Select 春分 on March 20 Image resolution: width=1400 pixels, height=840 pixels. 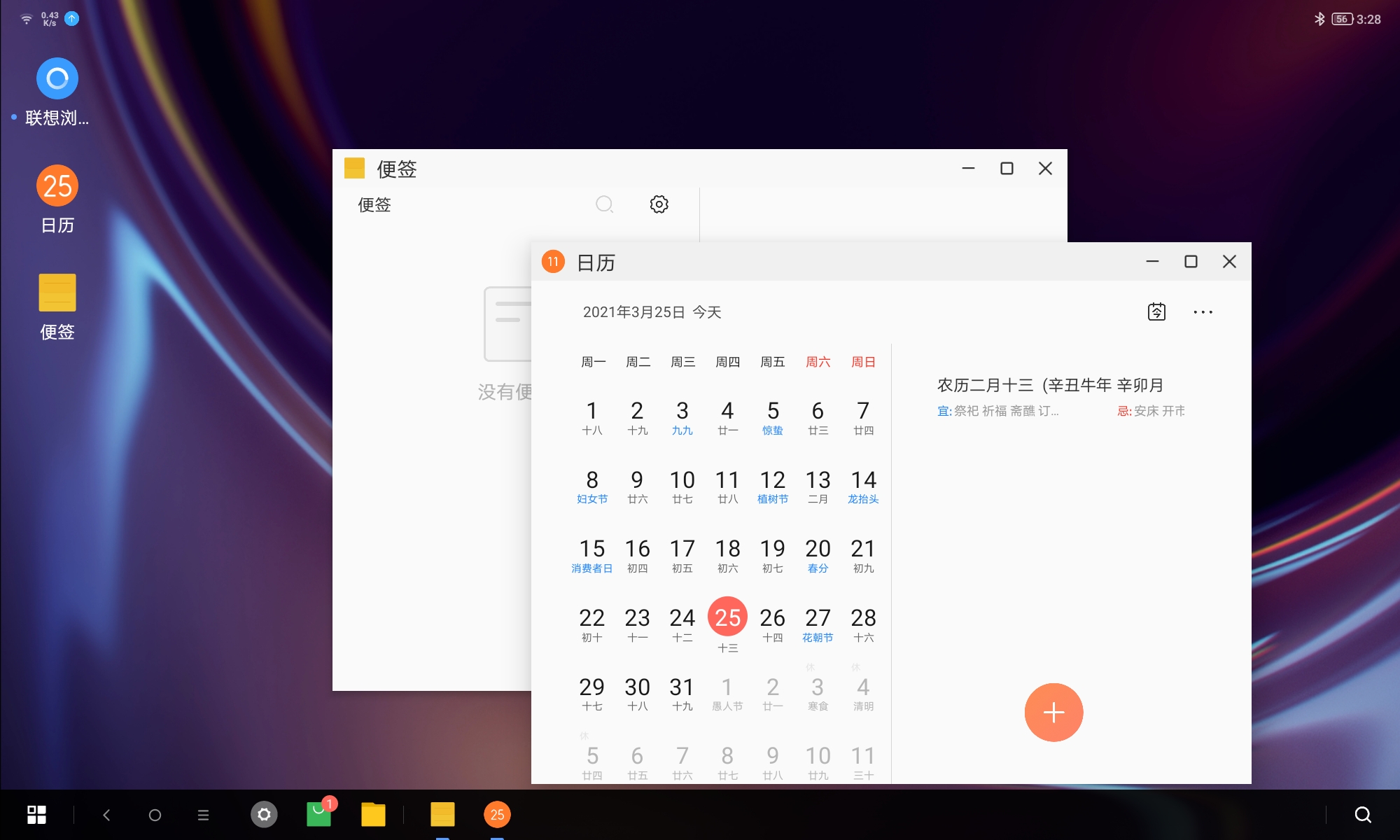[x=818, y=554]
